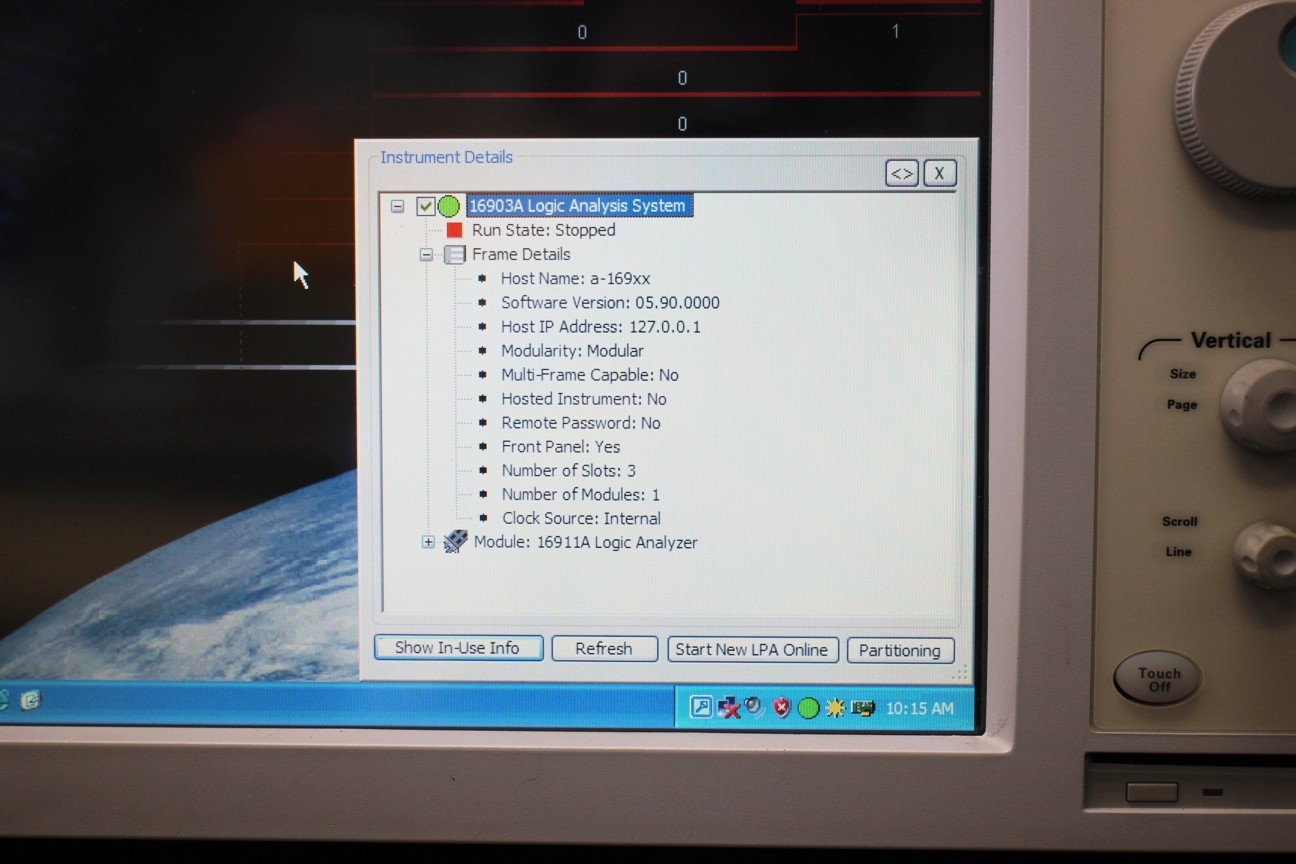
Task: Select Host Name: a-169xx row
Action: tap(575, 278)
